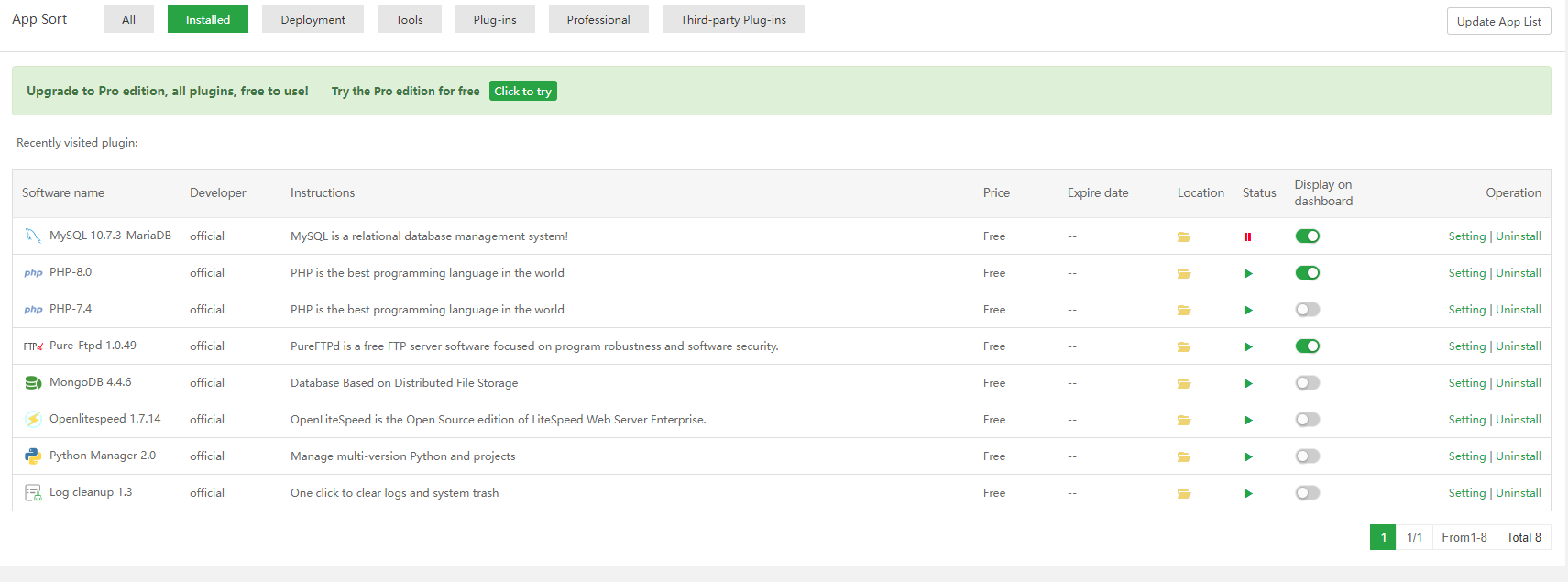This screenshot has height=582, width=1568.
Task: Disable MySQL display on dashboard toggle
Action: pyautogui.click(x=1307, y=236)
